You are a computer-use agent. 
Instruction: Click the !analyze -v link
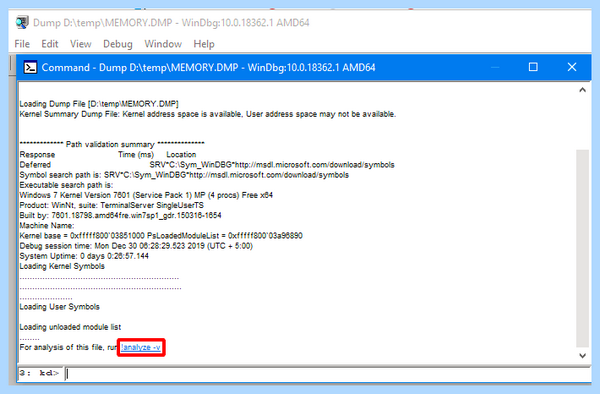point(141,347)
